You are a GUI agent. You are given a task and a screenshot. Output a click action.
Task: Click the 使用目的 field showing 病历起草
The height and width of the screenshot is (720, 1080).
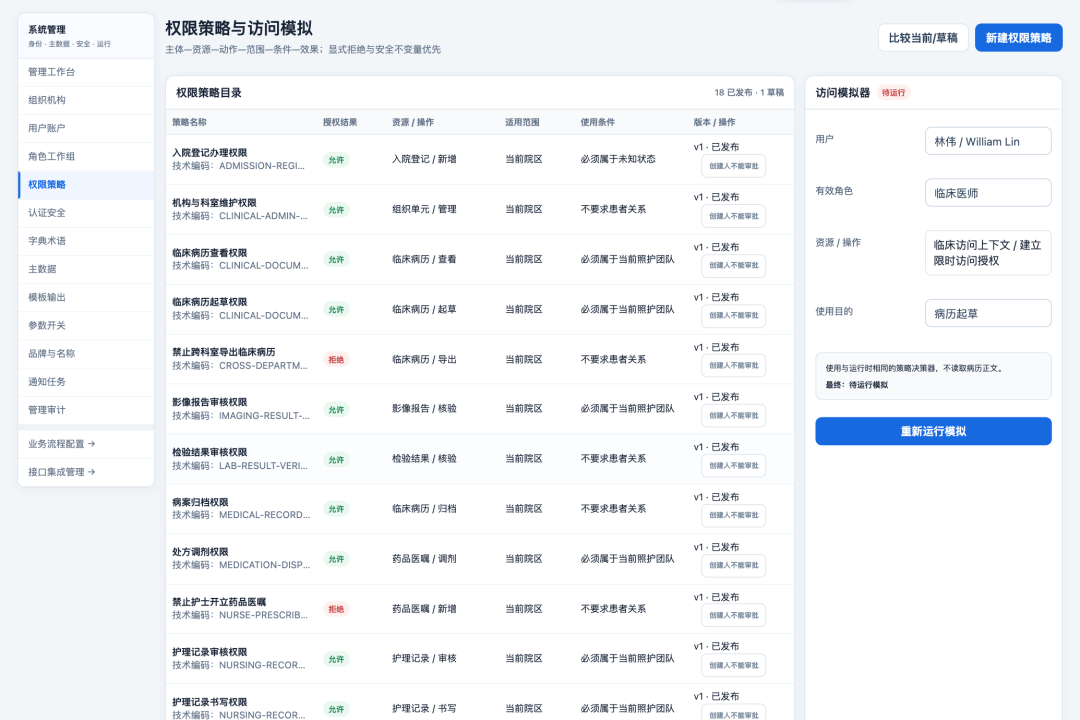(x=988, y=313)
